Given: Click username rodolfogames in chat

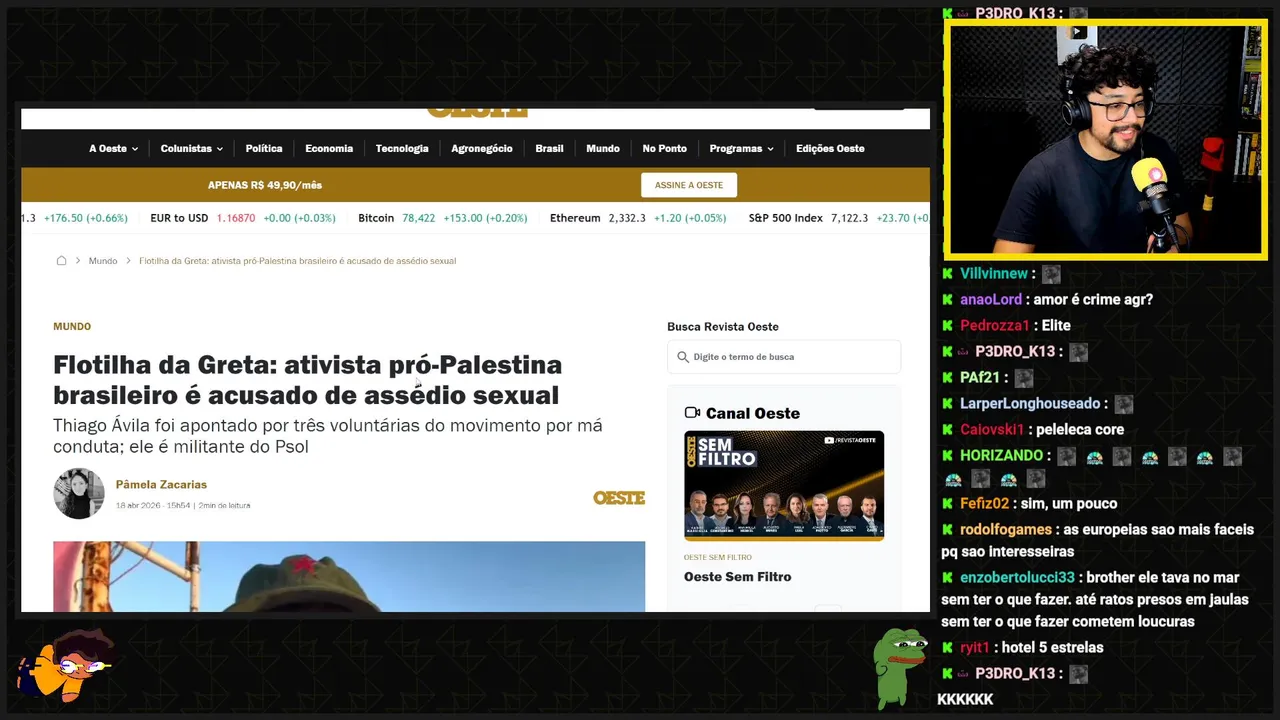Looking at the screenshot, I should pos(1006,529).
